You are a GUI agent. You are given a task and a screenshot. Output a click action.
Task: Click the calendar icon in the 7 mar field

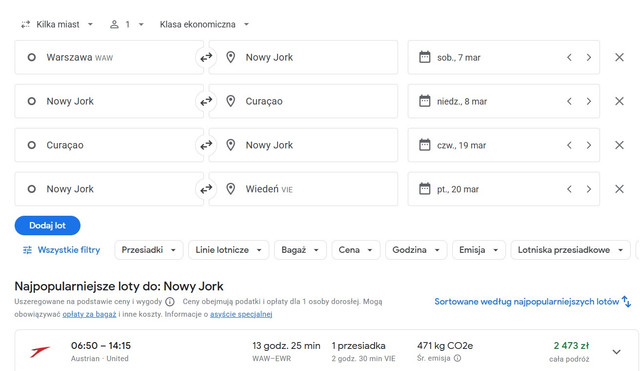(x=424, y=57)
